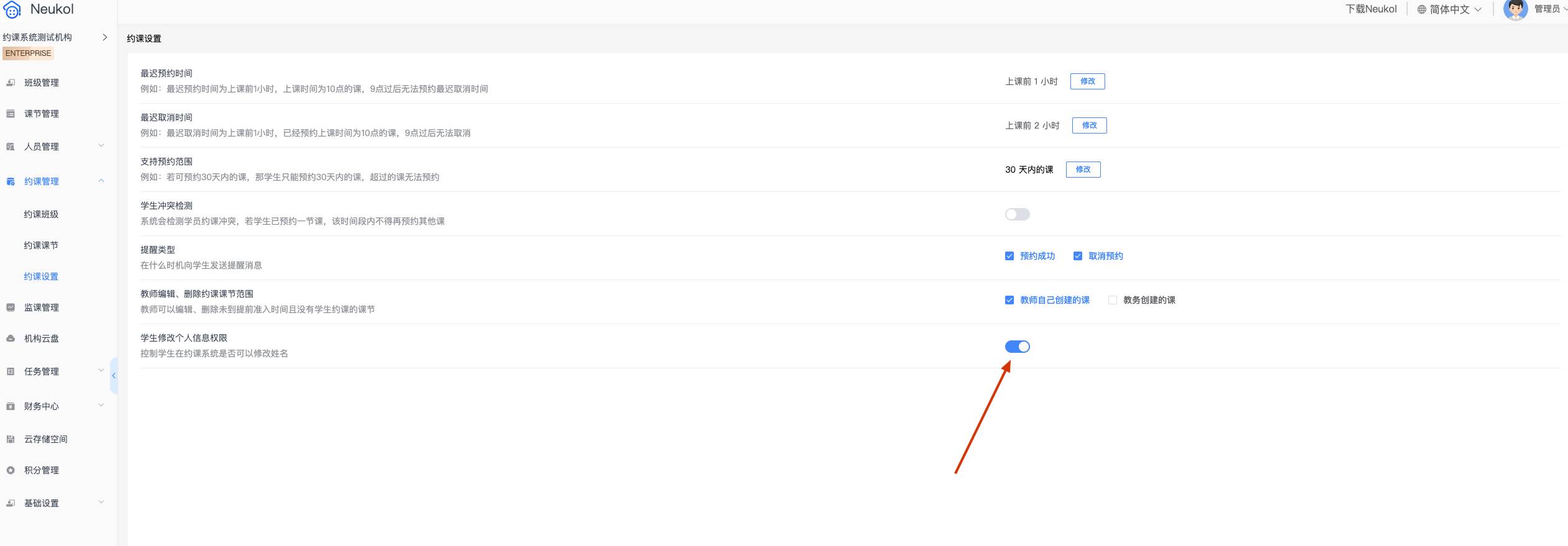Viewport: 1568px width, 546px height.
Task: Click the globe language icon
Action: click(x=1421, y=9)
